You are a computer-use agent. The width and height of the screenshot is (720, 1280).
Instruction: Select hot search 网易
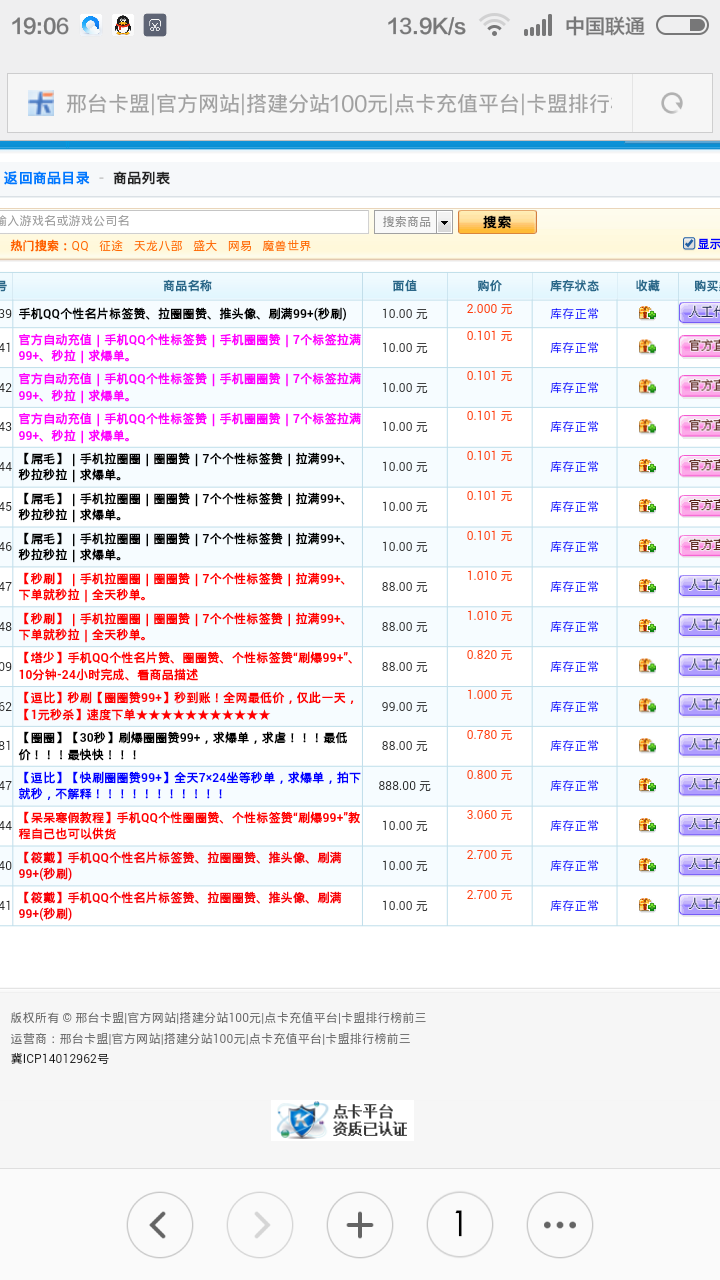coord(240,246)
